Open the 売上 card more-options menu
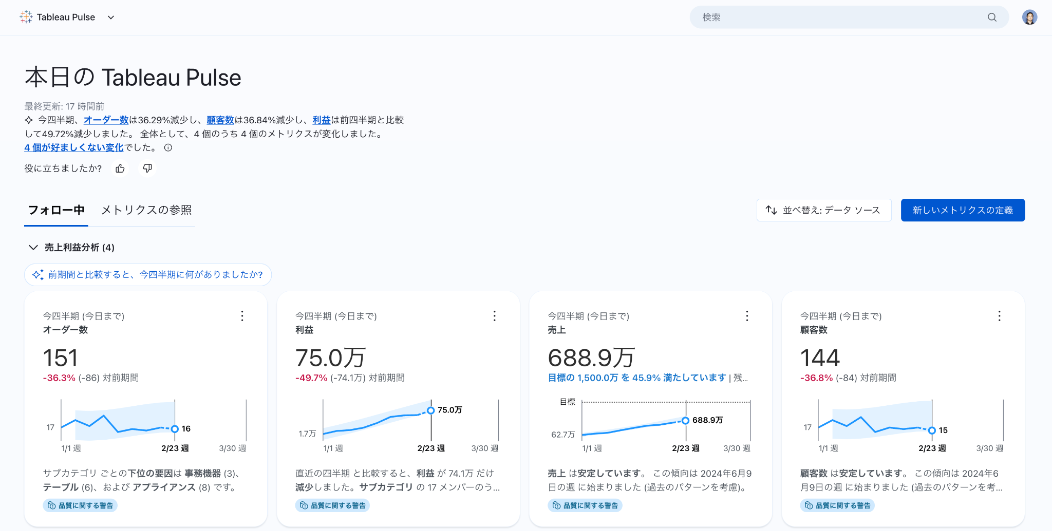Viewport: 1052px width, 531px height. point(747,316)
